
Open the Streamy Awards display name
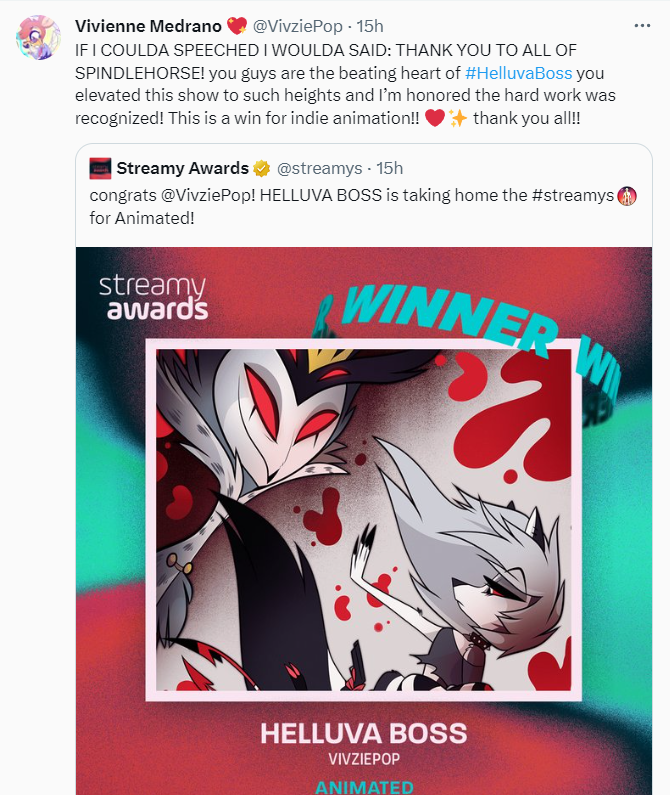click(183, 168)
